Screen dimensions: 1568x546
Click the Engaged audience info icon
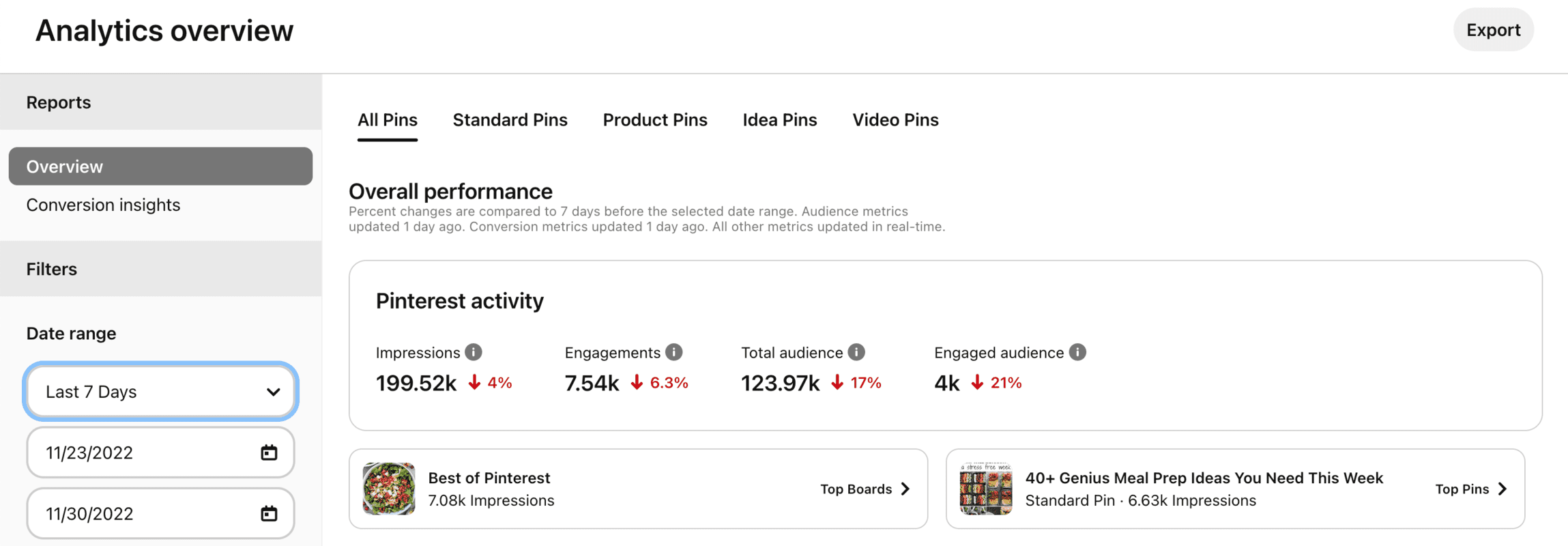(1077, 352)
